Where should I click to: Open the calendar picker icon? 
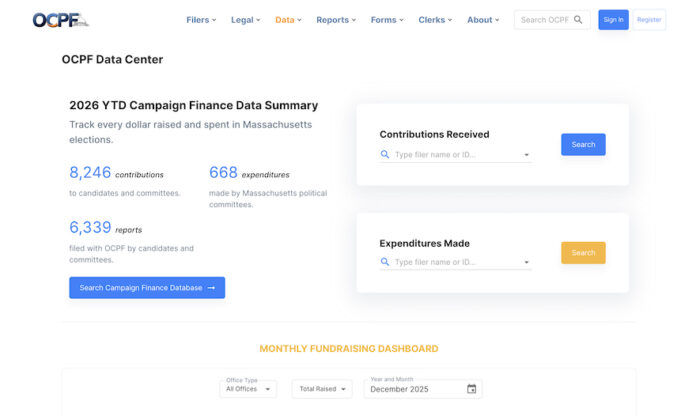click(472, 388)
